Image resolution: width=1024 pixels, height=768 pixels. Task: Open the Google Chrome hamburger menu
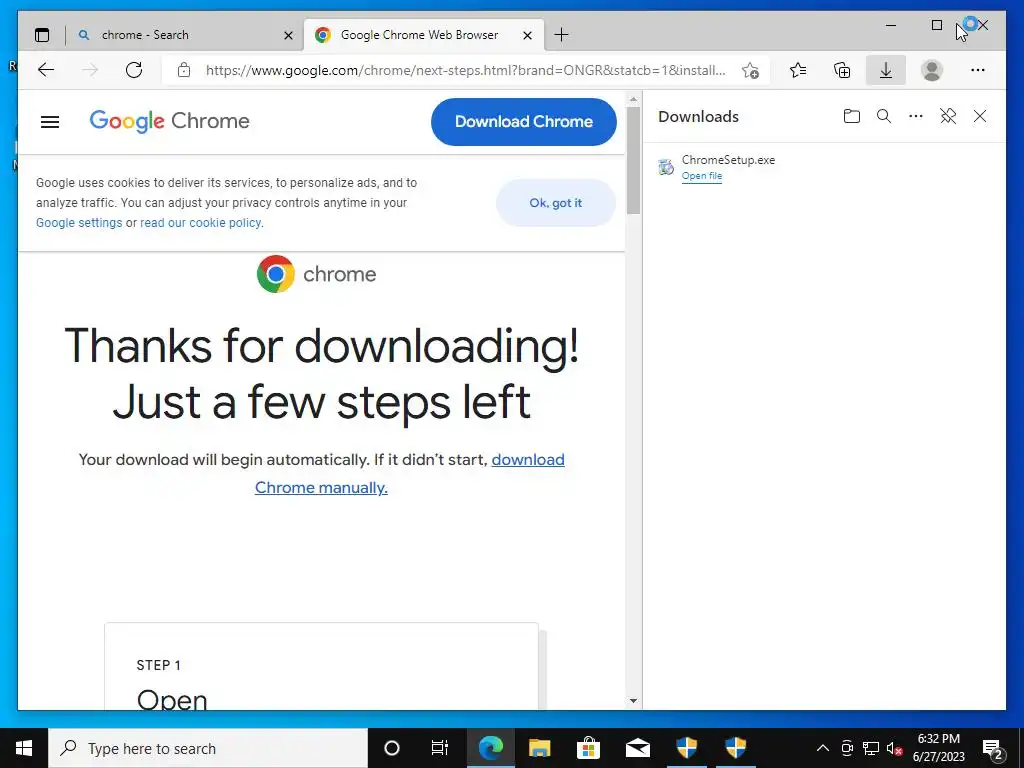click(x=50, y=121)
